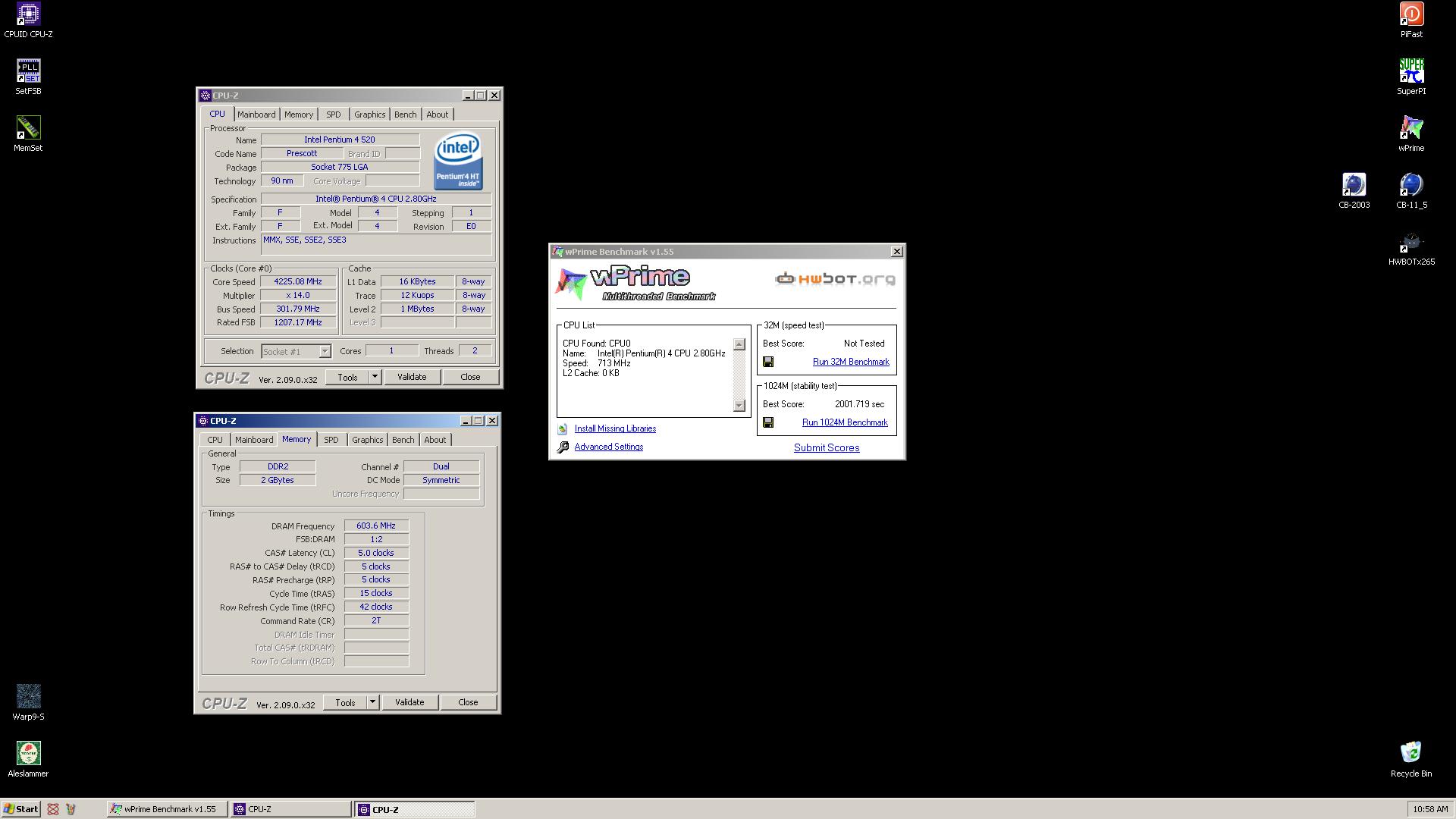Open Warp9-S desktop icon
The height and width of the screenshot is (819, 1456).
[x=28, y=703]
